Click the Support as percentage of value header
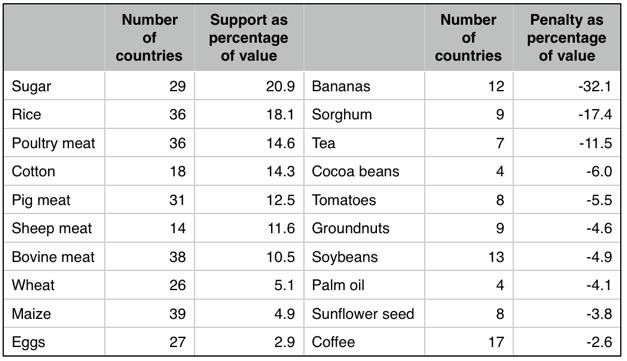Image resolution: width=627 pixels, height=361 pixels. click(x=249, y=38)
